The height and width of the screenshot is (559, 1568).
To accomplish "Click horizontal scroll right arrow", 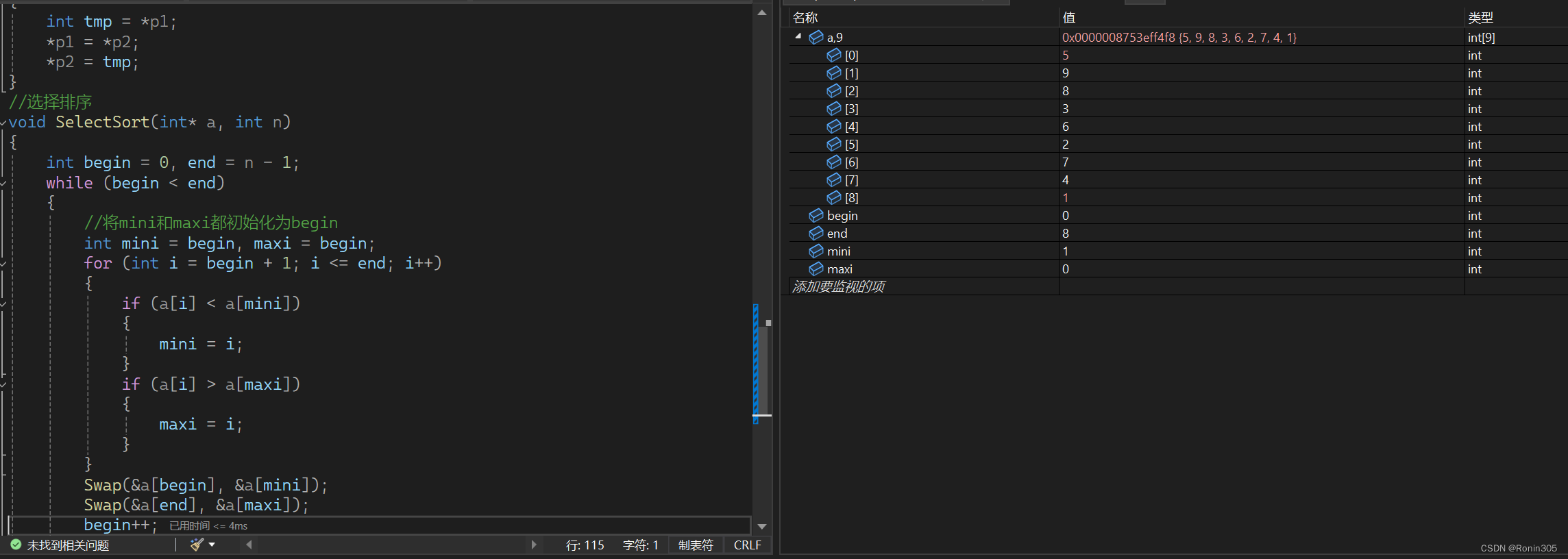I will coord(534,545).
